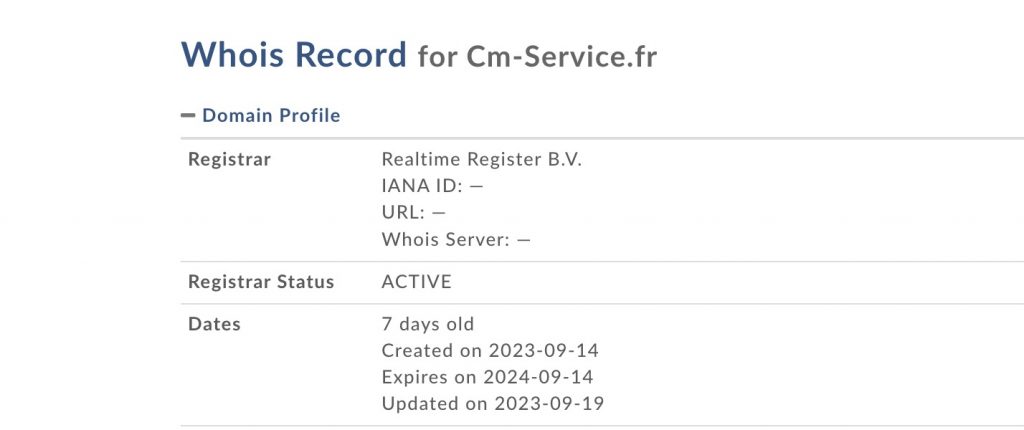
Task: Click the 7 days old text
Action: tap(428, 324)
